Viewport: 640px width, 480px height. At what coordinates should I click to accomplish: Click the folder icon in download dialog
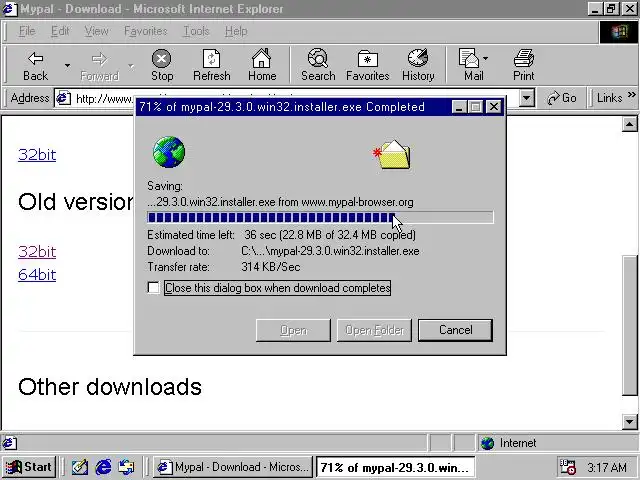[392, 155]
